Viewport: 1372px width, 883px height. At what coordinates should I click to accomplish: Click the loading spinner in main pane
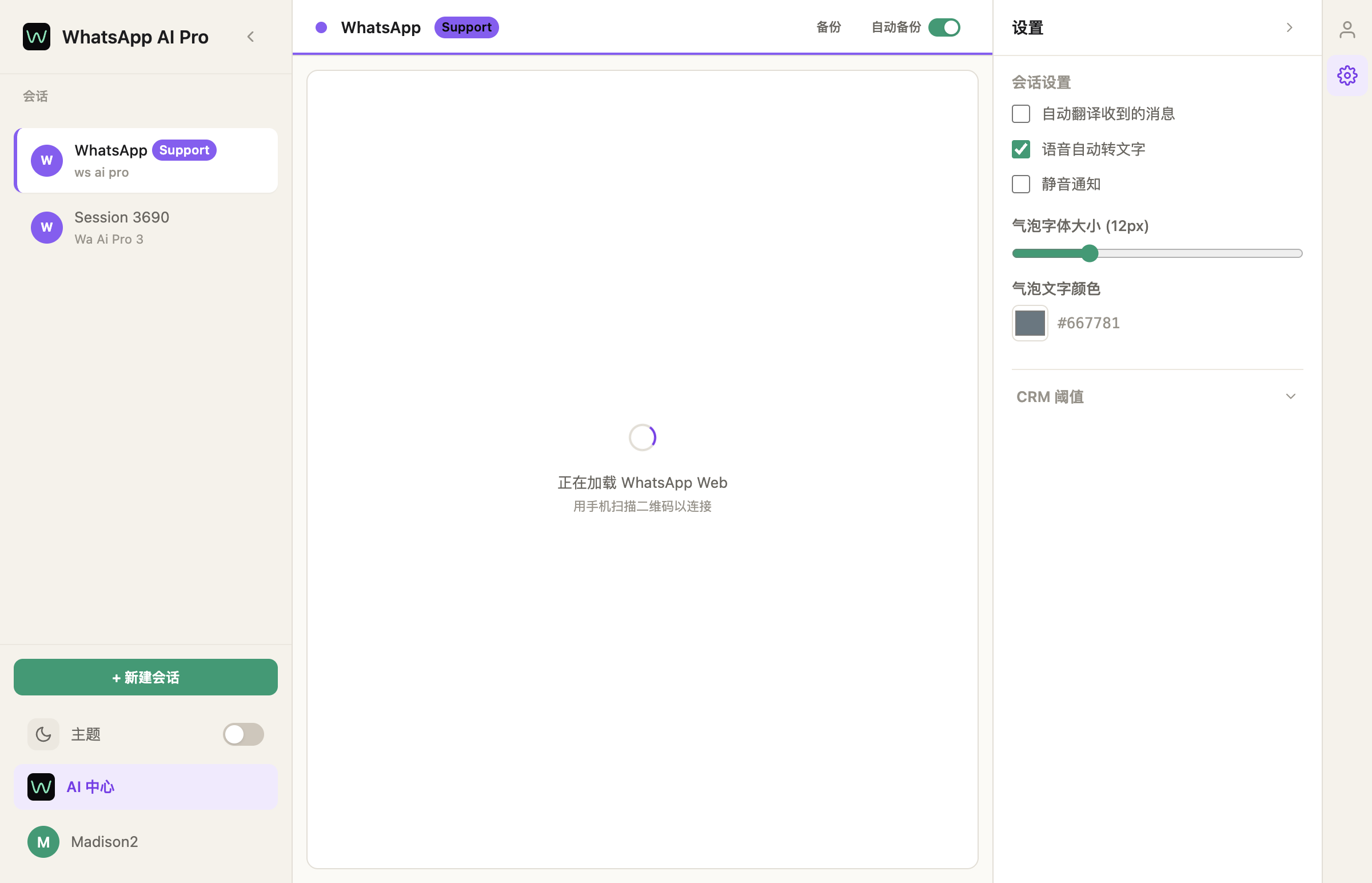(643, 437)
